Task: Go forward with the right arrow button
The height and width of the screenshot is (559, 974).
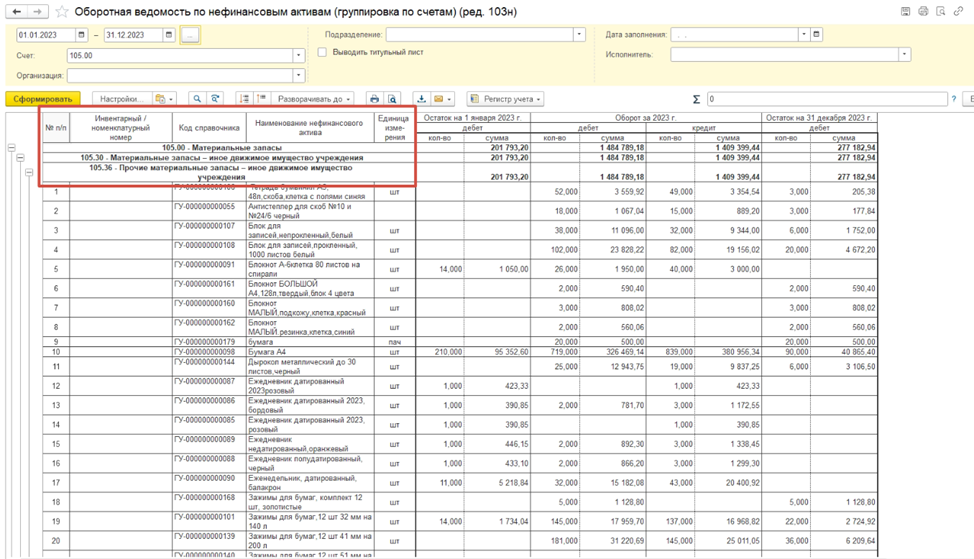Action: click(38, 11)
